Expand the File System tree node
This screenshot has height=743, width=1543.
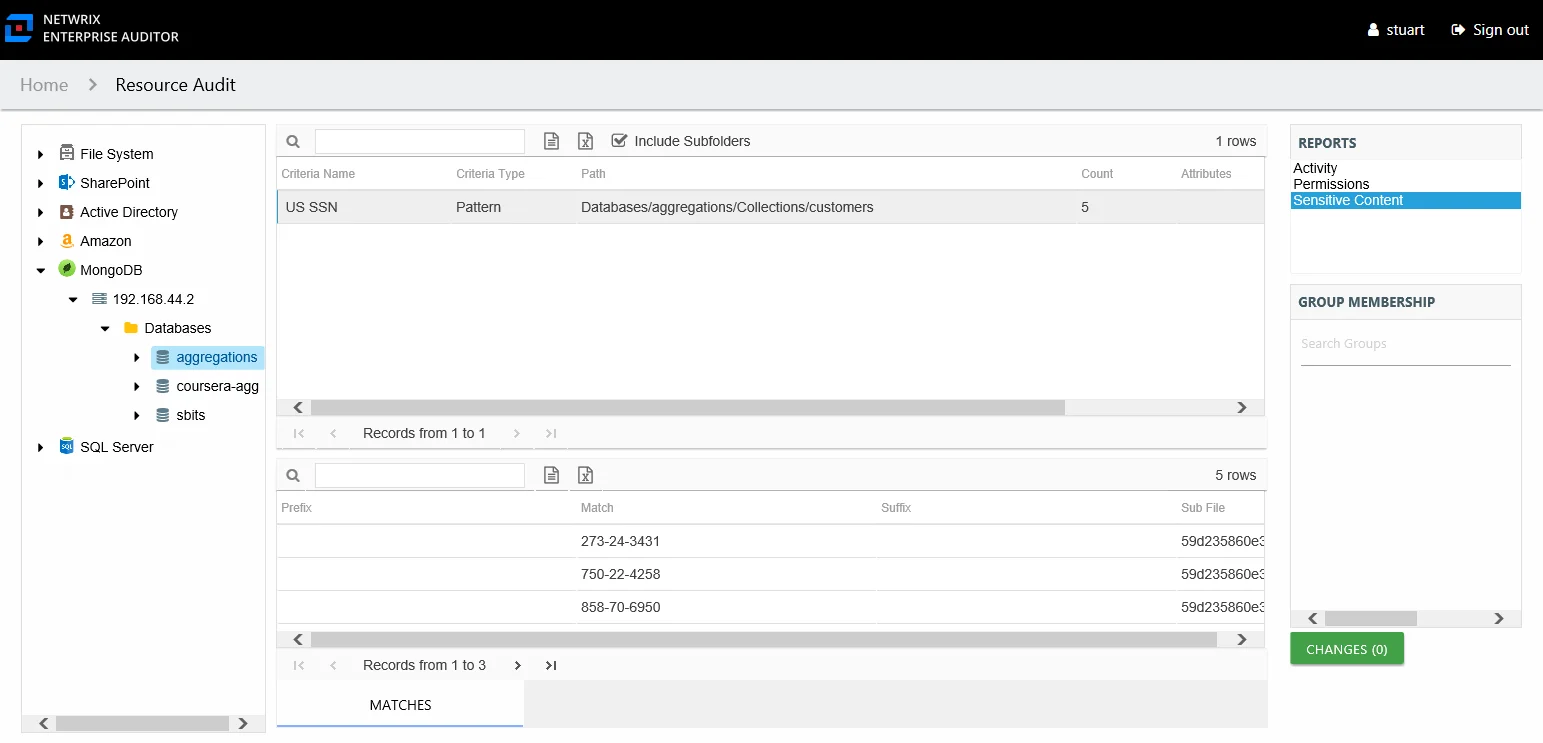point(41,154)
